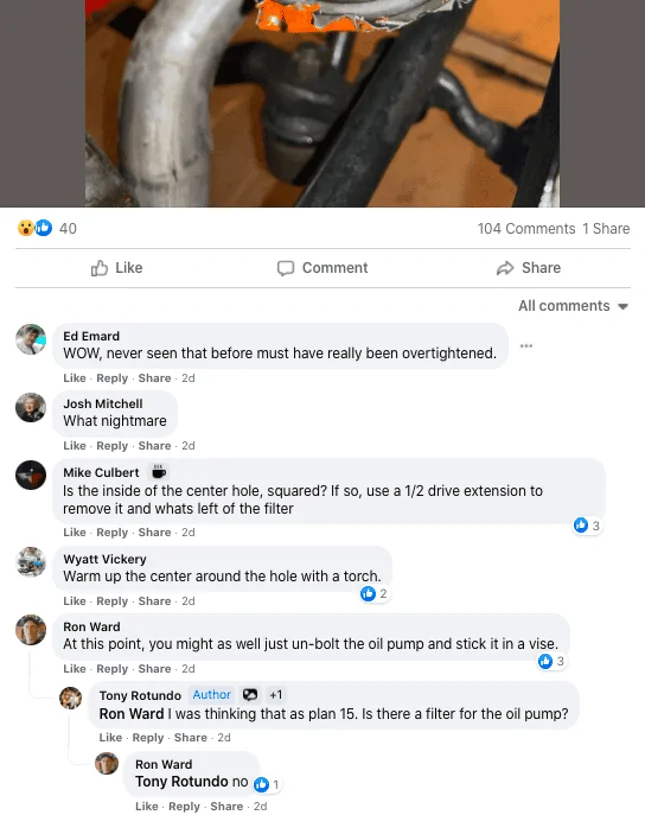Viewport: 645px width, 815px height.
Task: Open the All comments sort dropdown
Action: [573, 306]
